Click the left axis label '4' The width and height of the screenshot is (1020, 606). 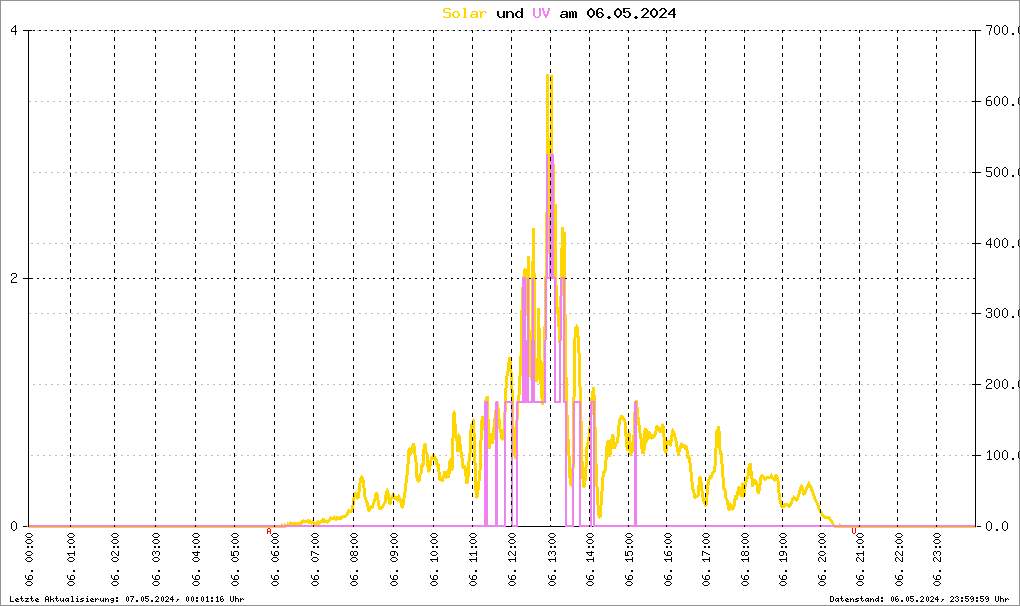14,31
